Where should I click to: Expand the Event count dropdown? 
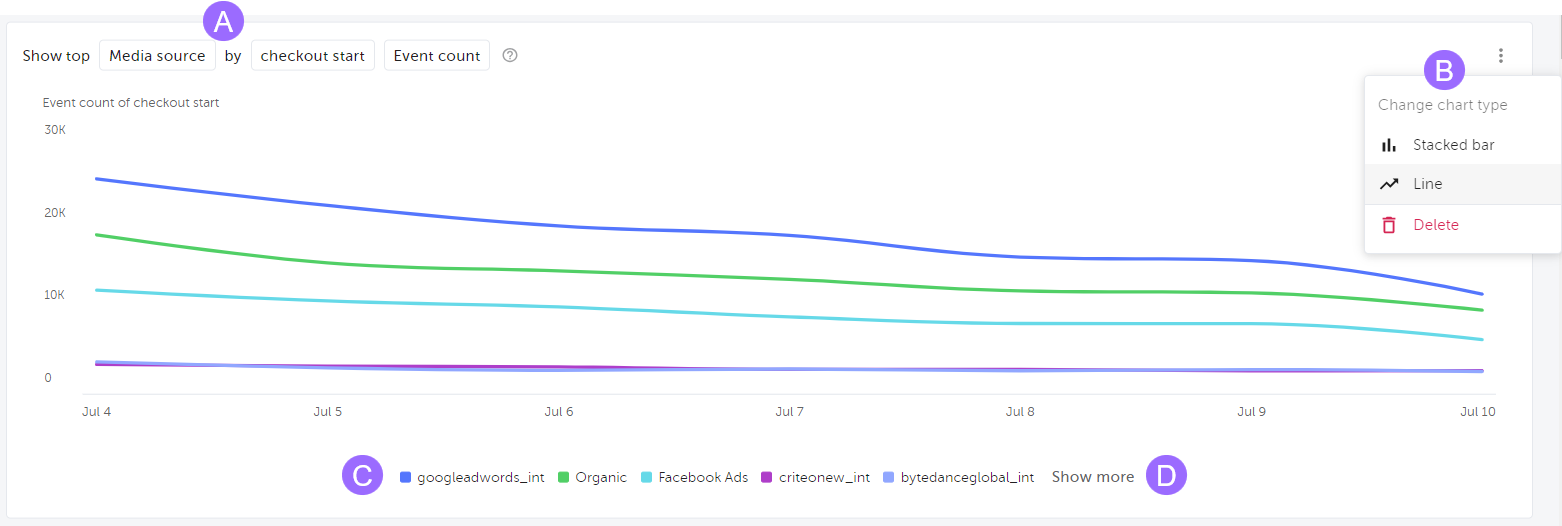click(437, 56)
